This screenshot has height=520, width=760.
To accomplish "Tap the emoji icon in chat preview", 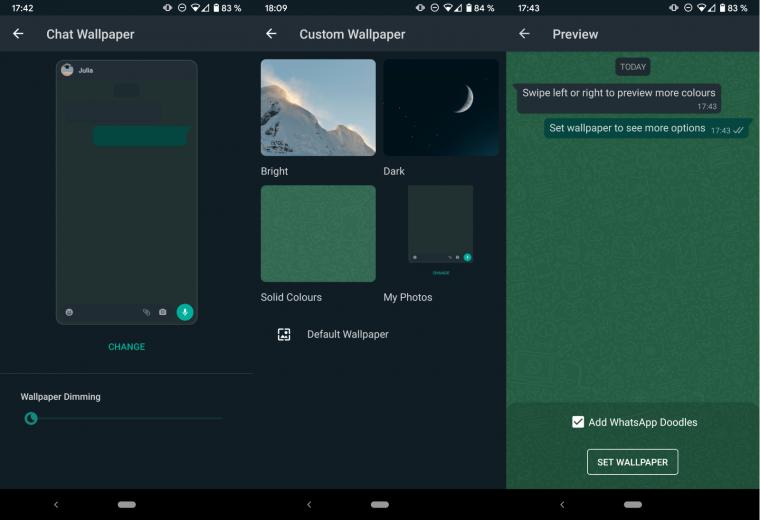I will (69, 312).
